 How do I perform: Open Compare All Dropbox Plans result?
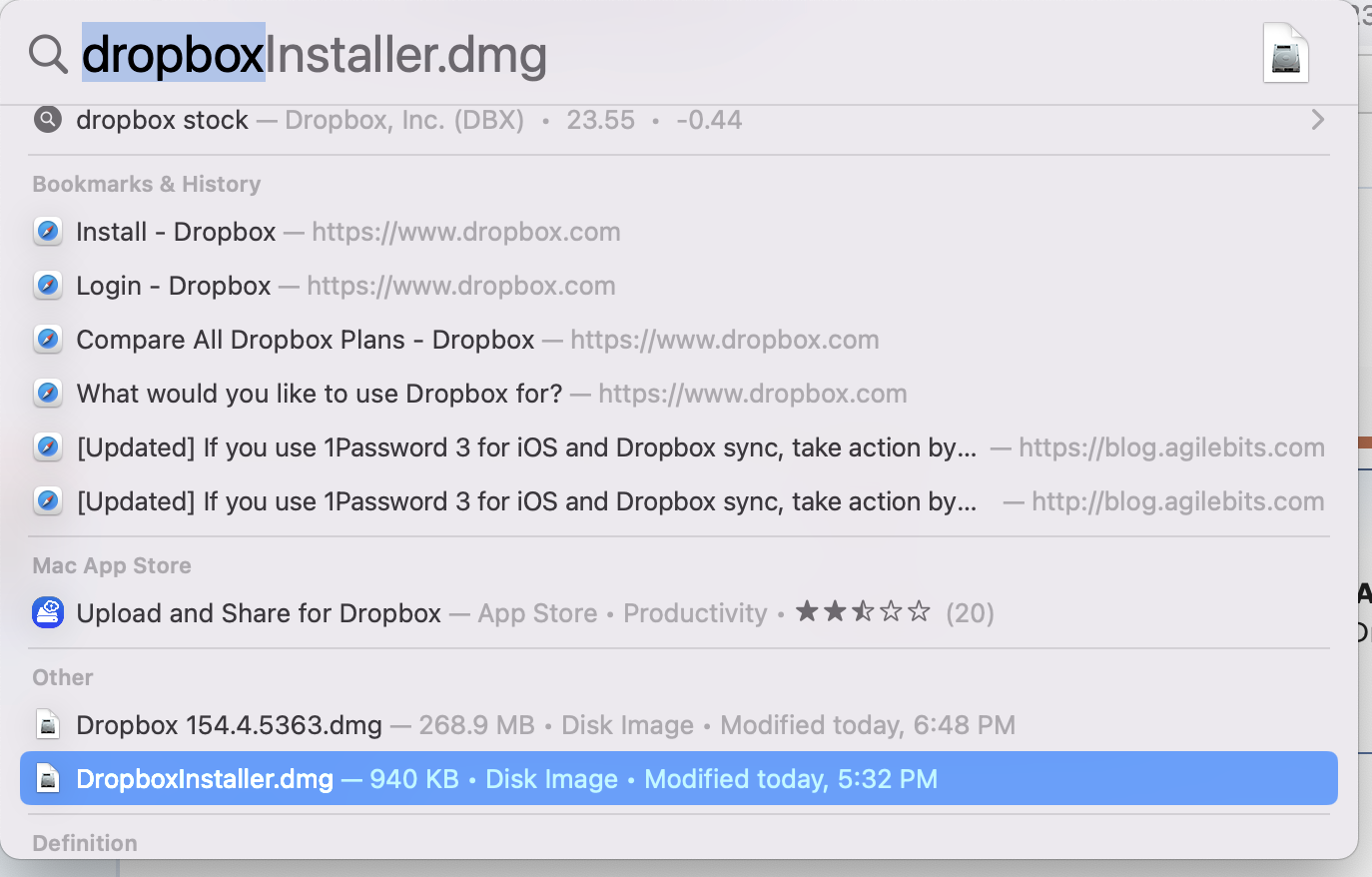(679, 340)
